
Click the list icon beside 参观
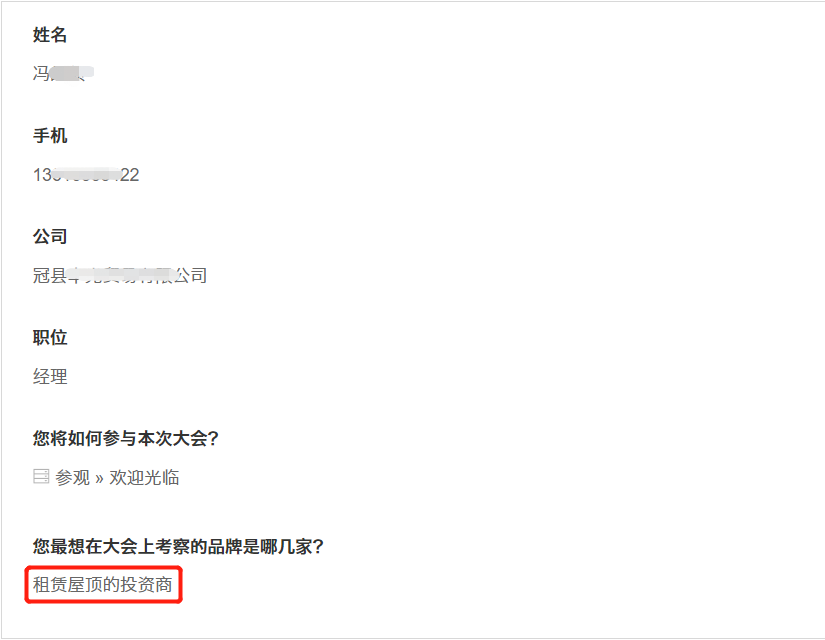[x=41, y=477]
